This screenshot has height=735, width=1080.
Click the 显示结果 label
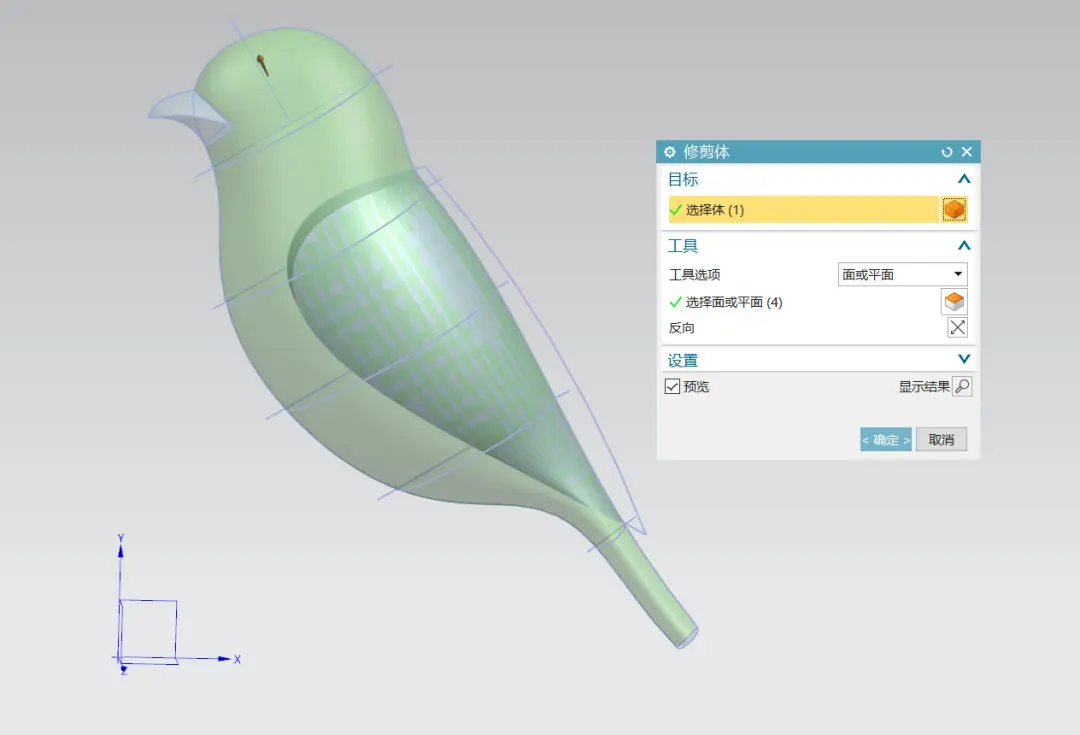point(924,386)
